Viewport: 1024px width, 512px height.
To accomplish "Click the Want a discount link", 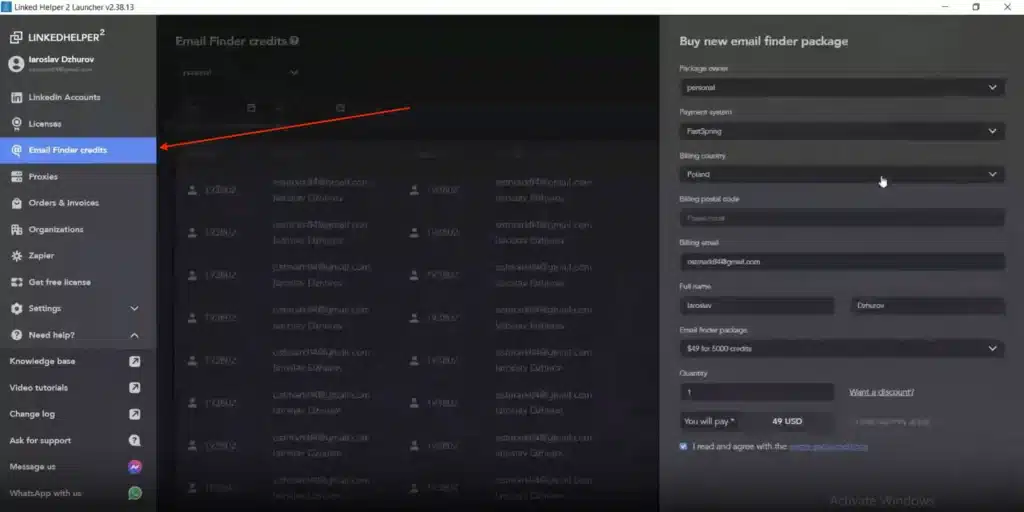I will [x=881, y=392].
